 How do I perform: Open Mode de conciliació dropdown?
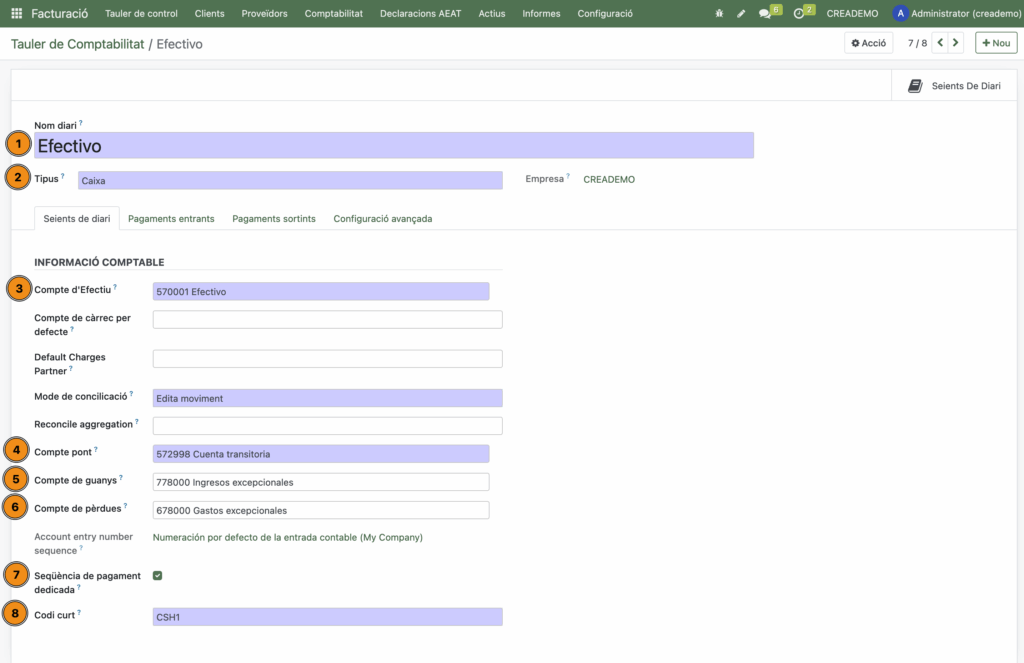[327, 398]
